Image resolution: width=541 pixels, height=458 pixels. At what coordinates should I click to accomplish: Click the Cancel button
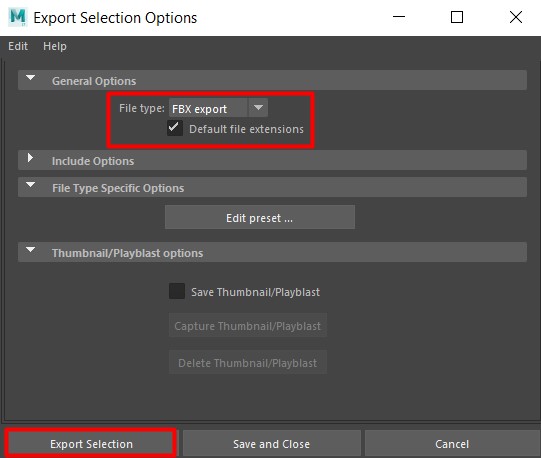pyautogui.click(x=452, y=444)
